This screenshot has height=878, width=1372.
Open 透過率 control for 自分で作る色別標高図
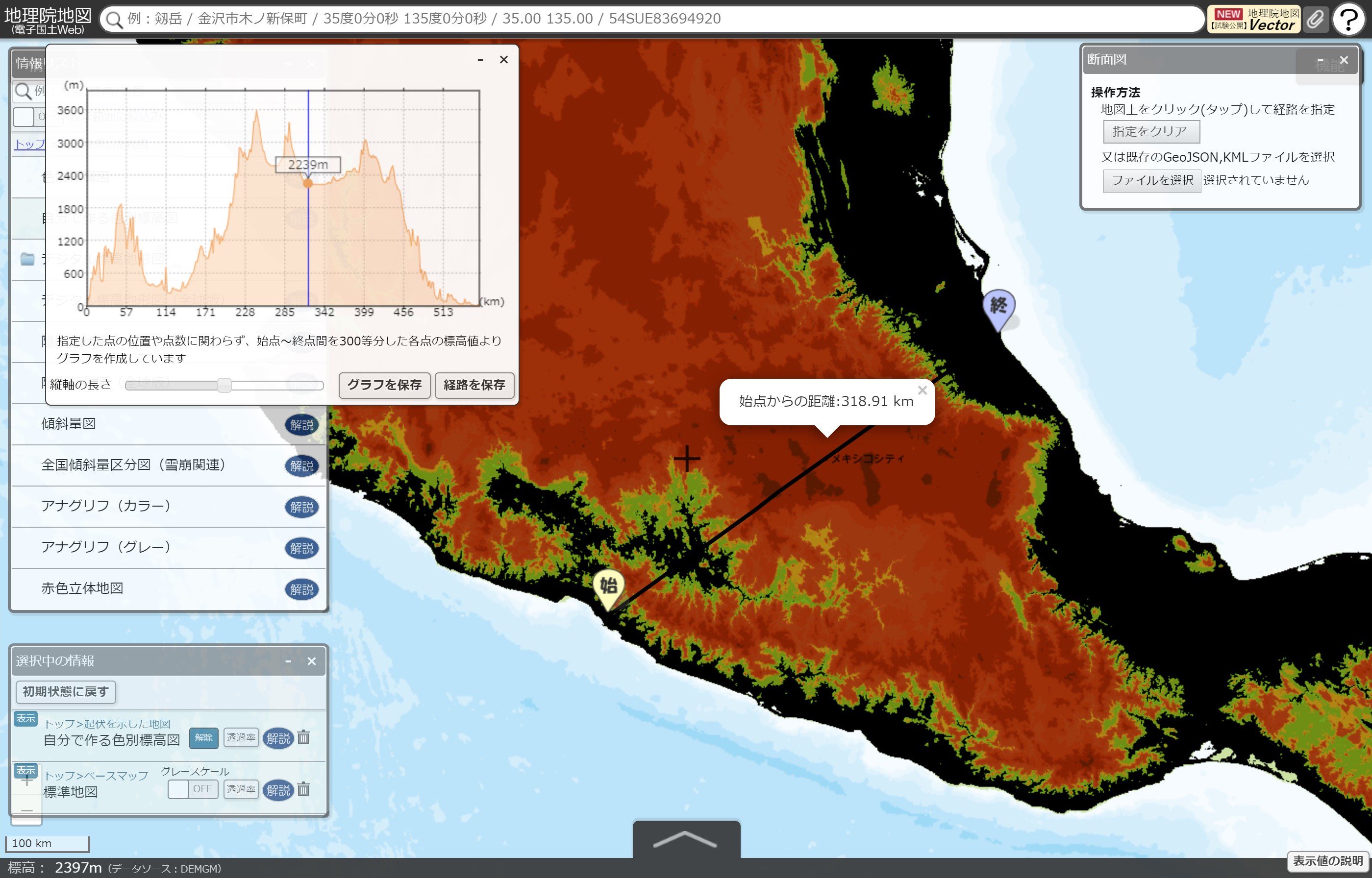tap(241, 738)
